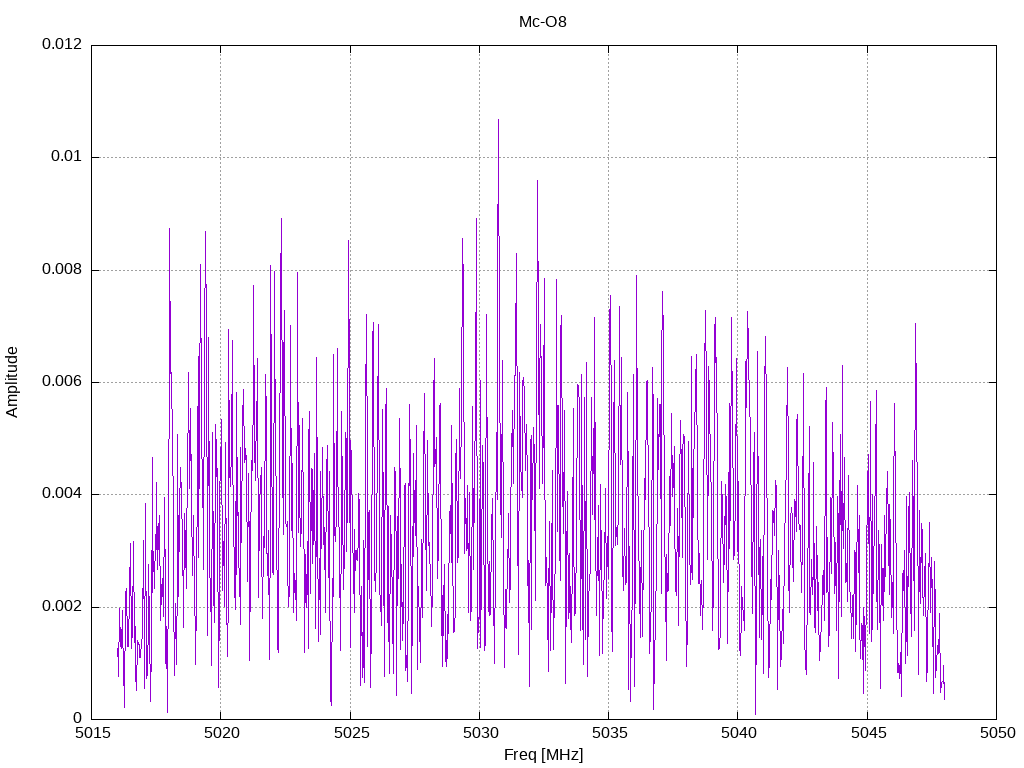Screen dimensions: 1024x768
Task: Click y-axis tick label 0.004
Action: (x=62, y=494)
